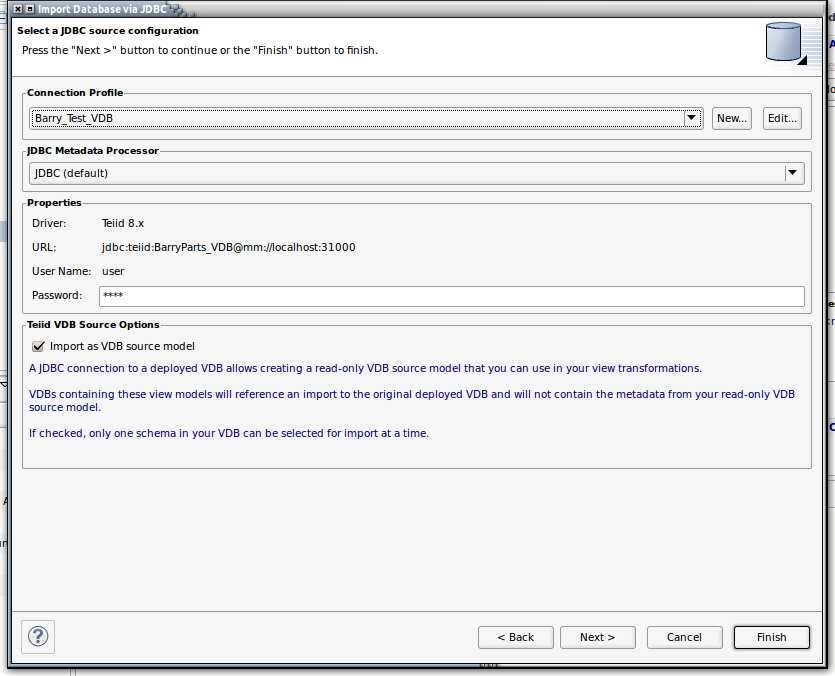
Task: Click the Teiid VDB Source Options group label
Action: click(93, 325)
